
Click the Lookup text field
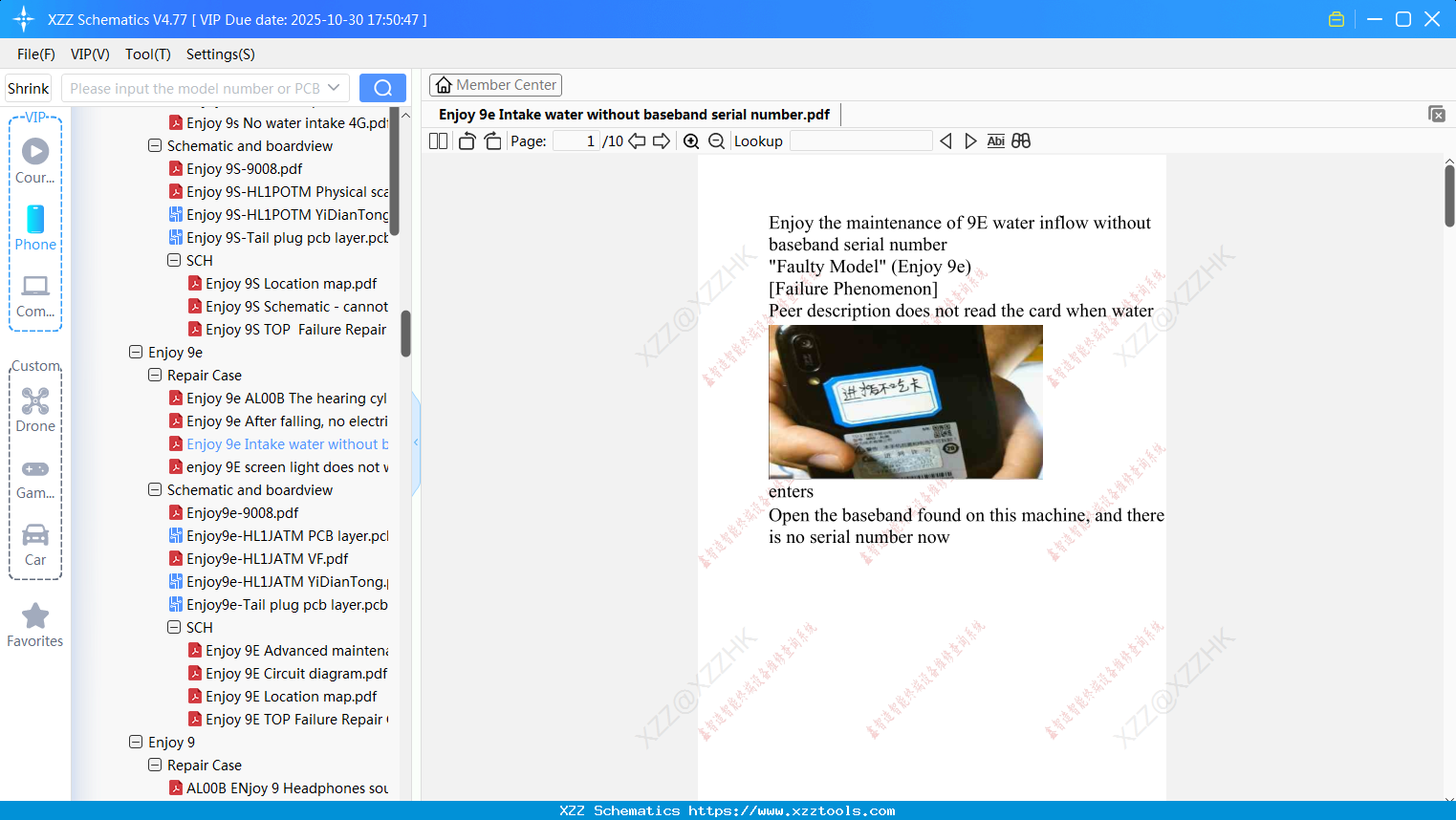(860, 140)
